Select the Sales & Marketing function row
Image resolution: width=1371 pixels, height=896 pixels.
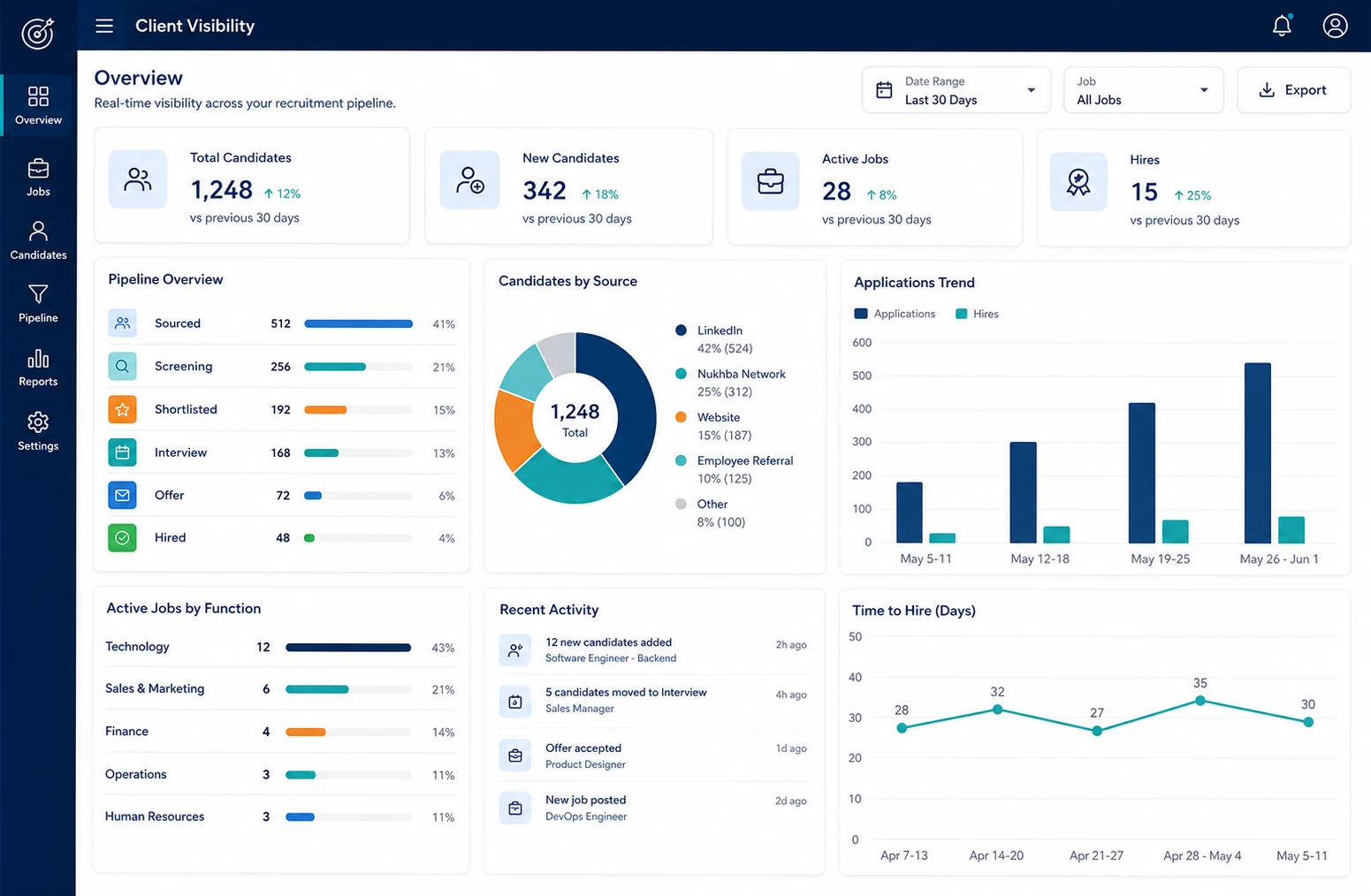280,689
